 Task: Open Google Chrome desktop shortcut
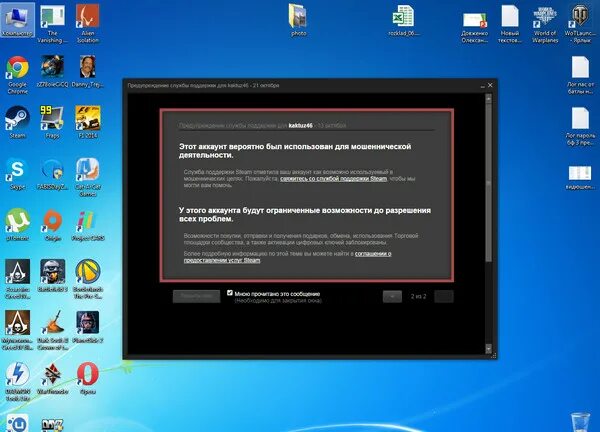tap(18, 75)
